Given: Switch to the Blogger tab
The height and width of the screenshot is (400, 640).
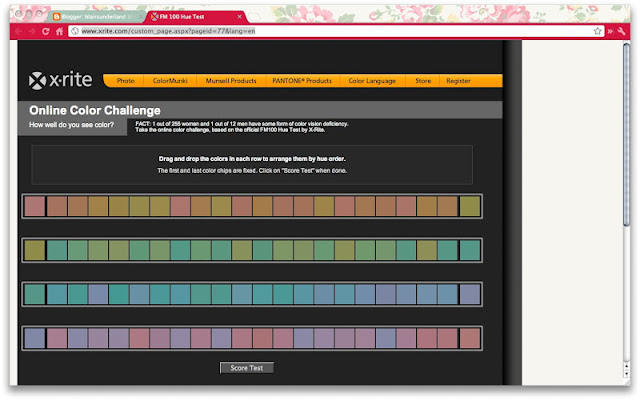Looking at the screenshot, I should click(96, 17).
